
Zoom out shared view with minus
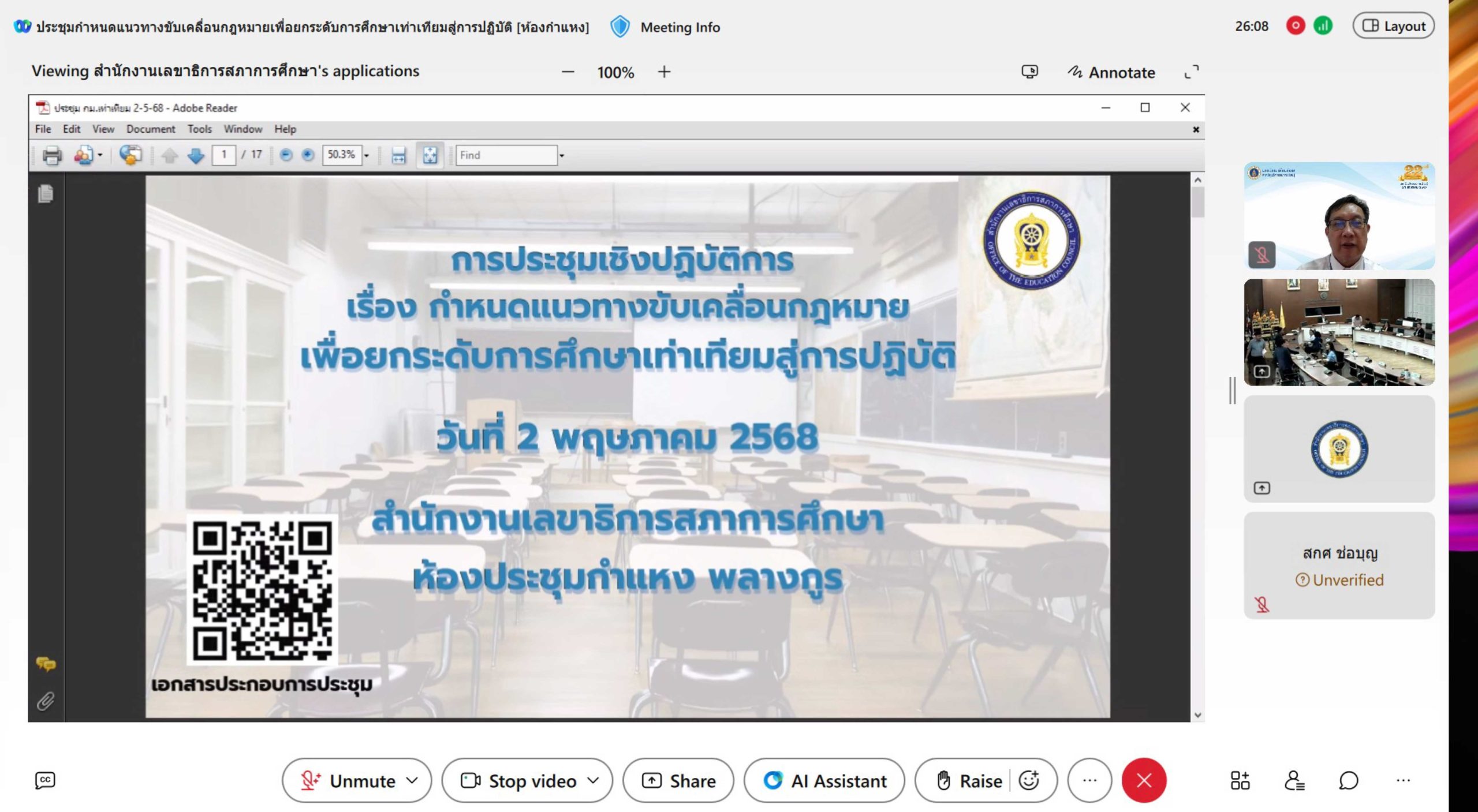pos(568,72)
